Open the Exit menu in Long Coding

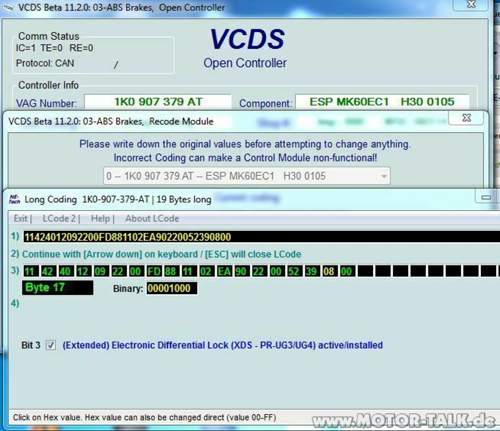coord(20,219)
